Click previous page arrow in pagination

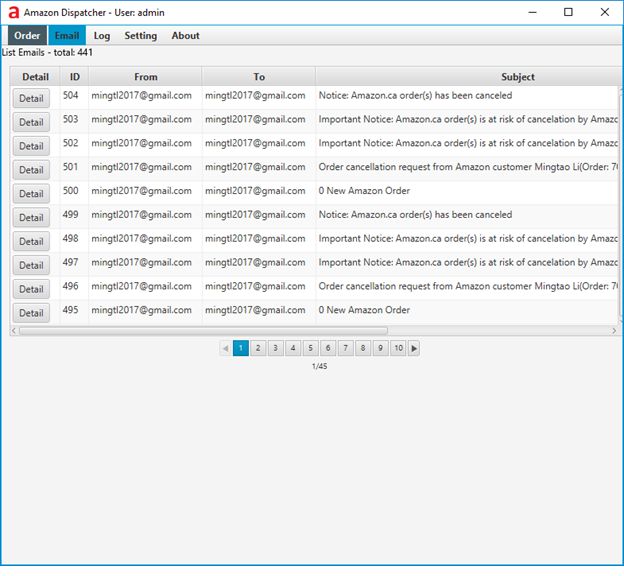click(226, 348)
